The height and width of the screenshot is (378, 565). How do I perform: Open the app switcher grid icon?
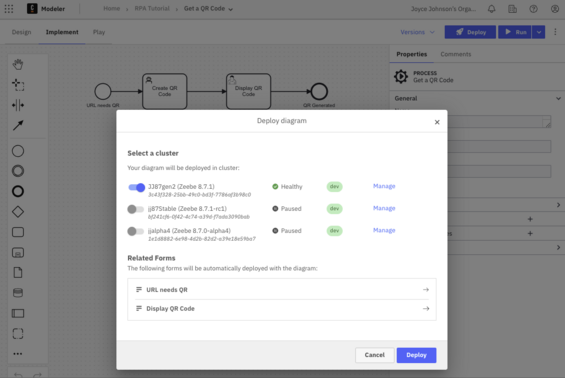9,9
